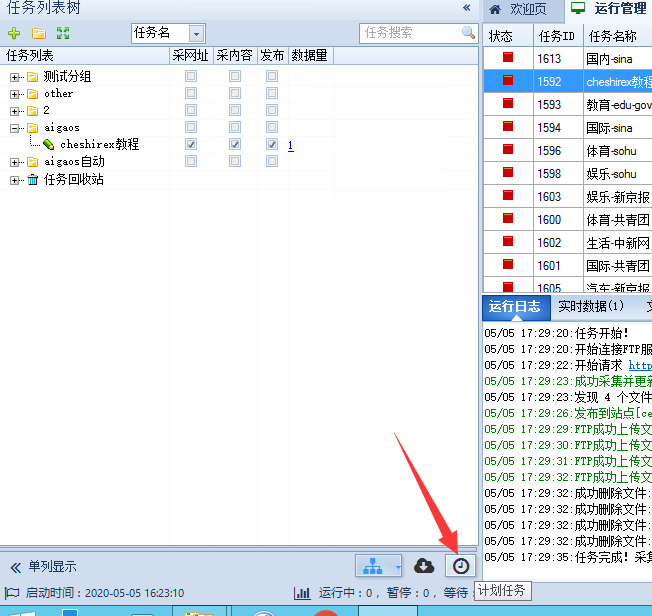Select task row 1601 国际-共青团
This screenshot has height=616, width=652.
coord(568,265)
